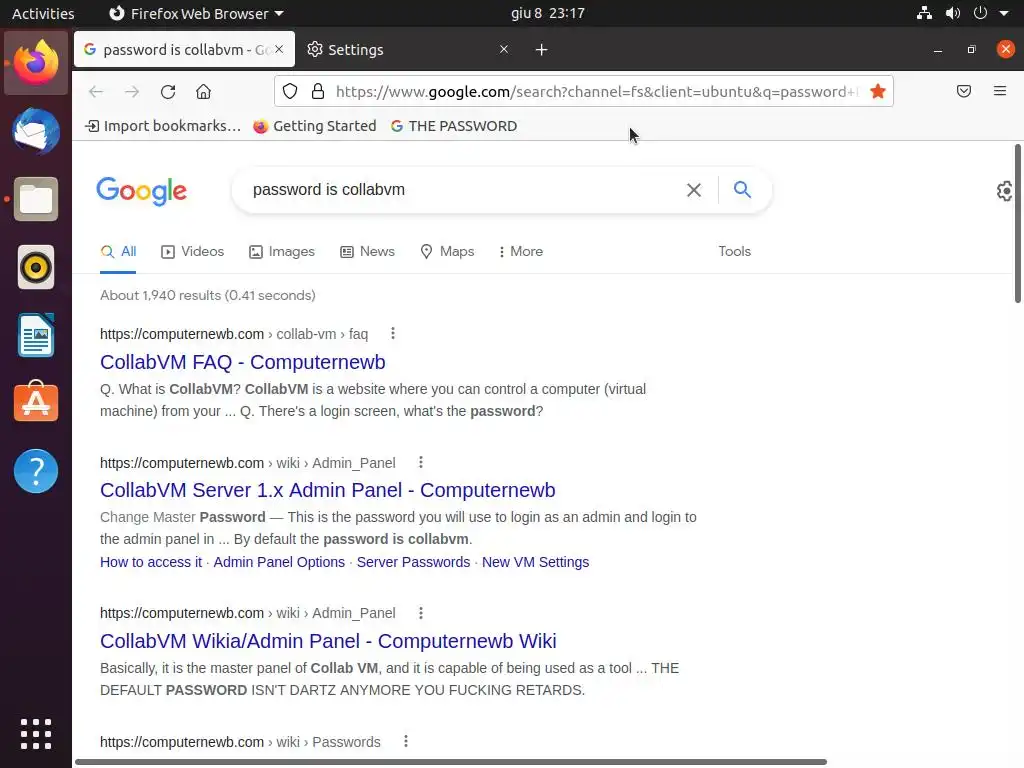Open options for the wiki Passwords result
The image size is (1024, 768).
[x=406, y=741]
